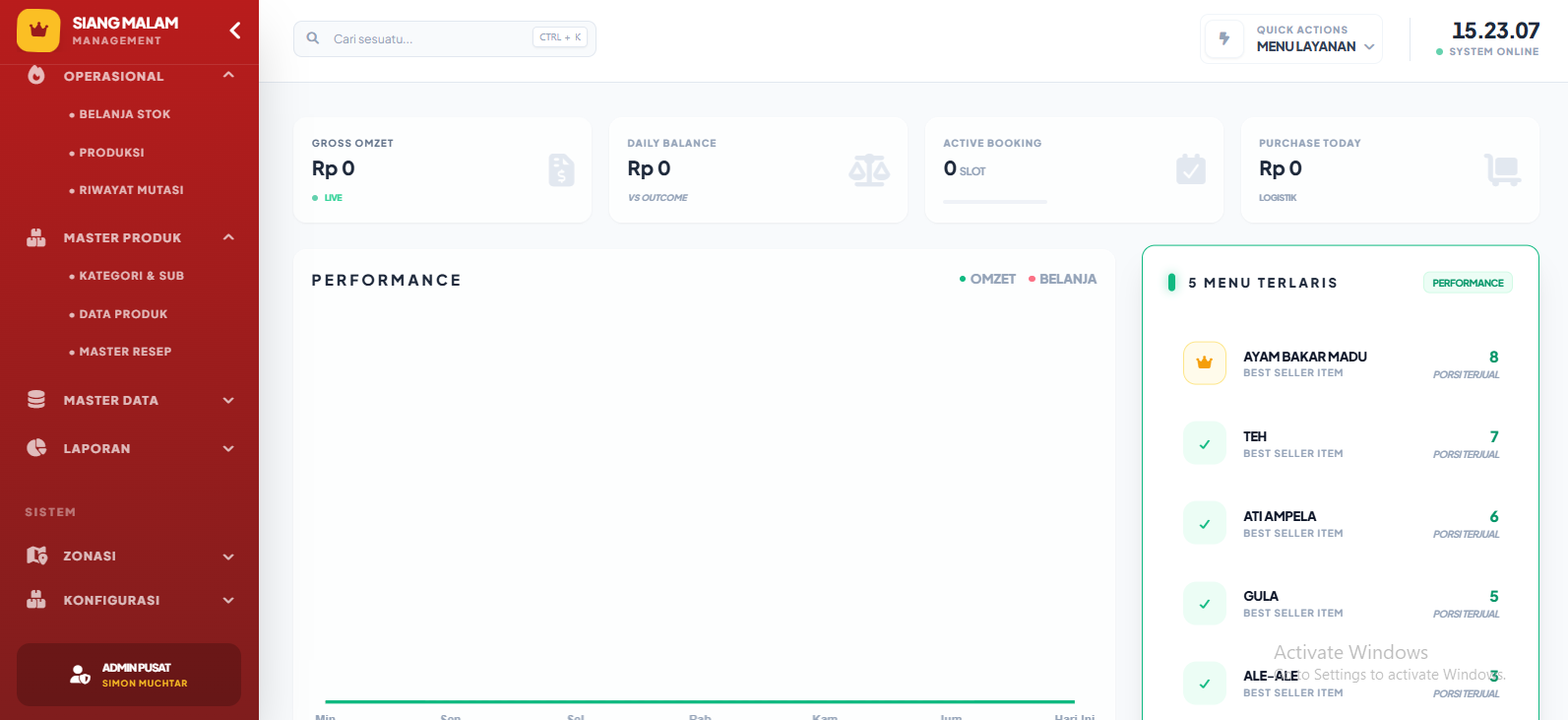Image resolution: width=1568 pixels, height=720 pixels.
Task: Open Produksi menu item
Action: click(107, 153)
